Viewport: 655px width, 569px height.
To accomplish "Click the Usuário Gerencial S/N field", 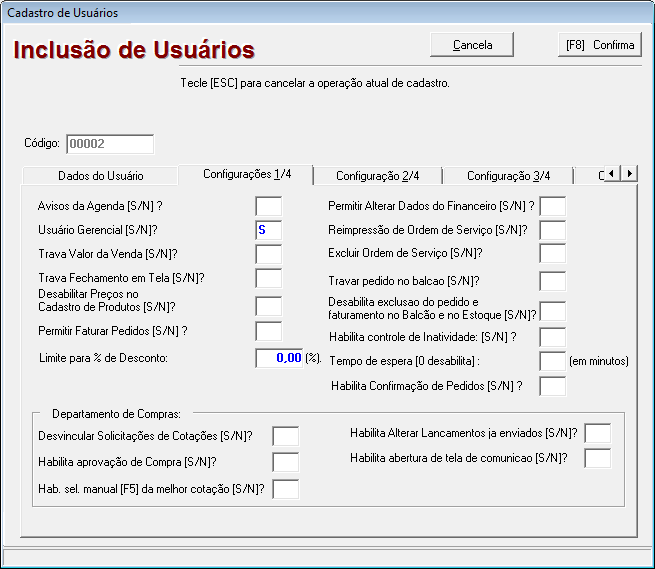I will coord(268,230).
